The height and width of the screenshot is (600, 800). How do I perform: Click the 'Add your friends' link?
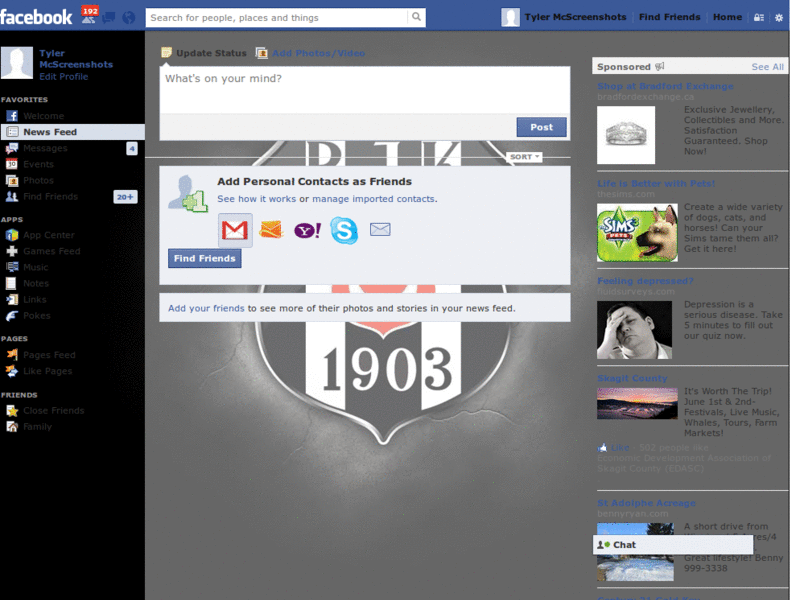[x=206, y=309]
